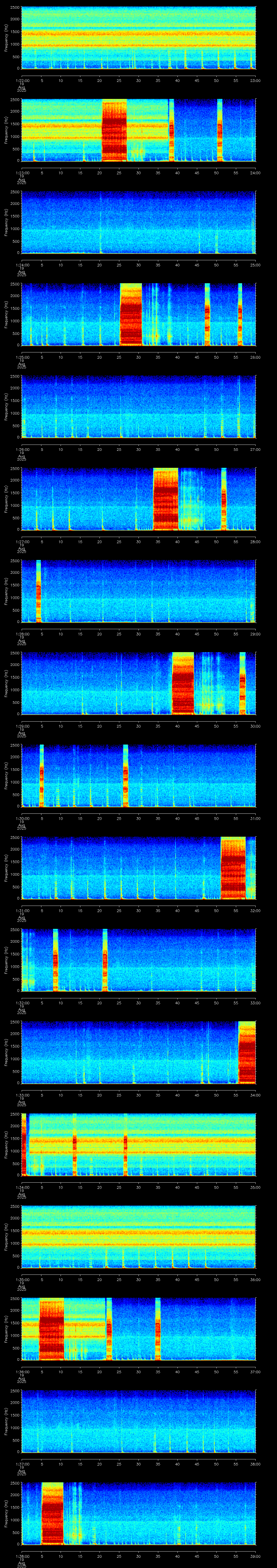Click the 35:00 end time label

255,1187
